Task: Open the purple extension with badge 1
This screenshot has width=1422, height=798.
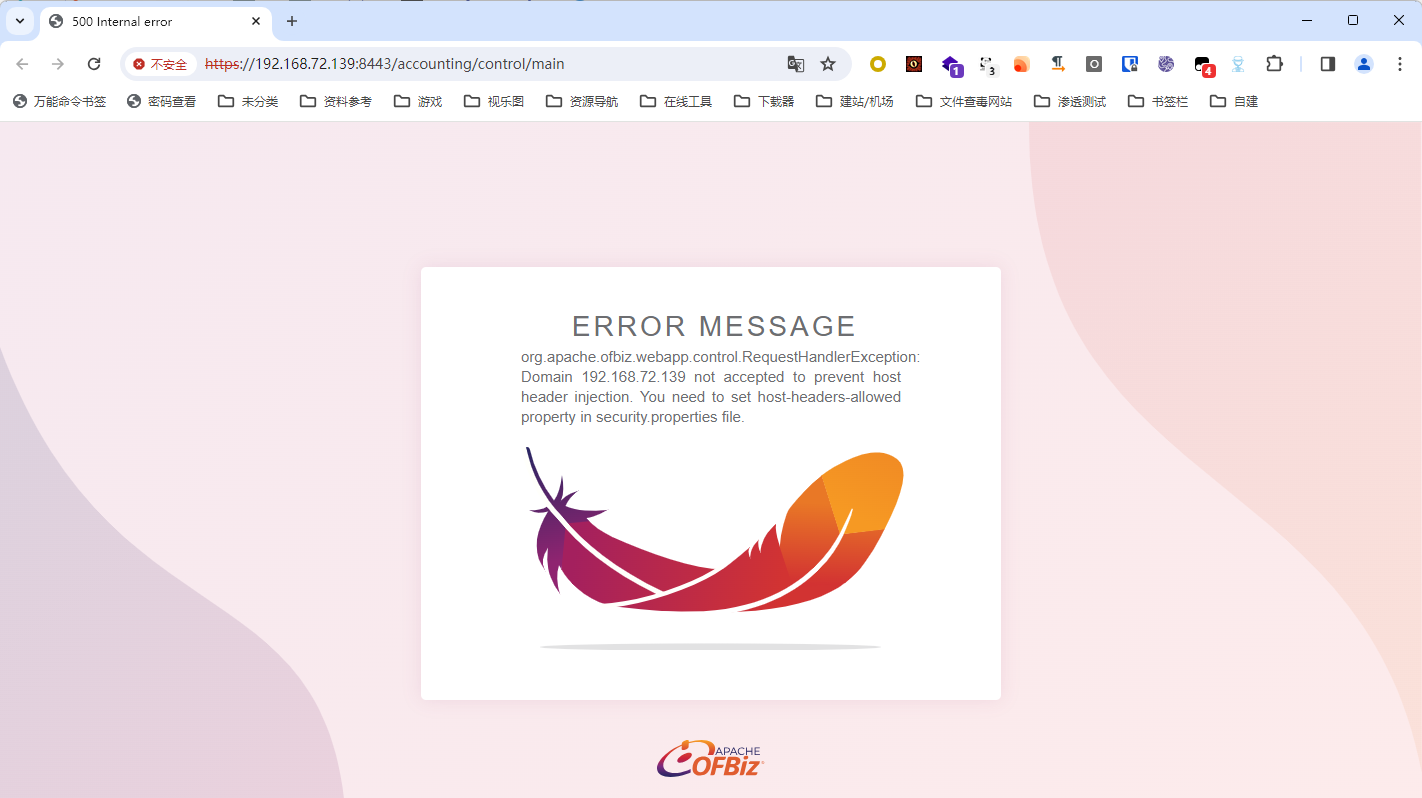Action: click(x=951, y=65)
